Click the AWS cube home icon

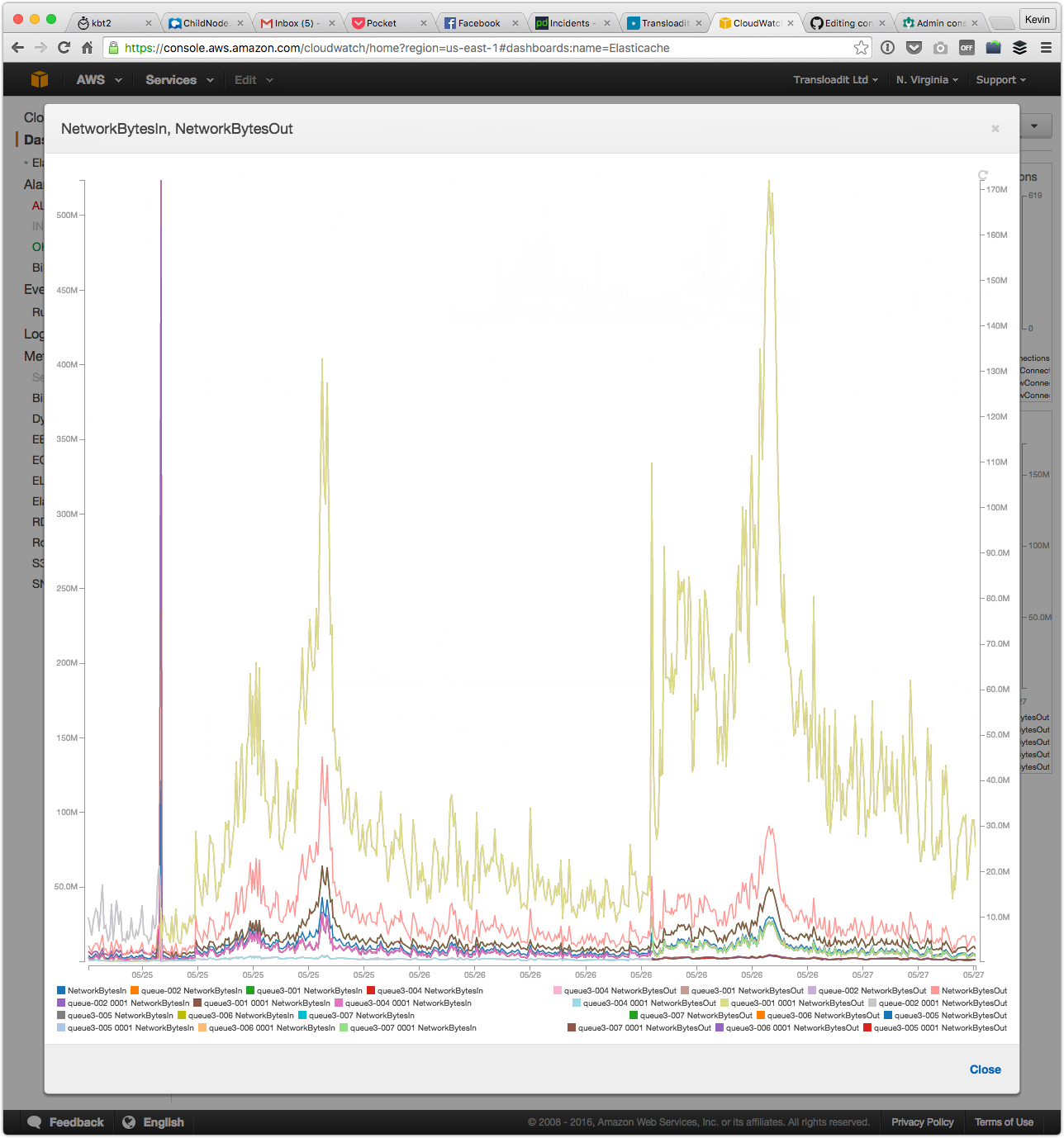pyautogui.click(x=39, y=79)
